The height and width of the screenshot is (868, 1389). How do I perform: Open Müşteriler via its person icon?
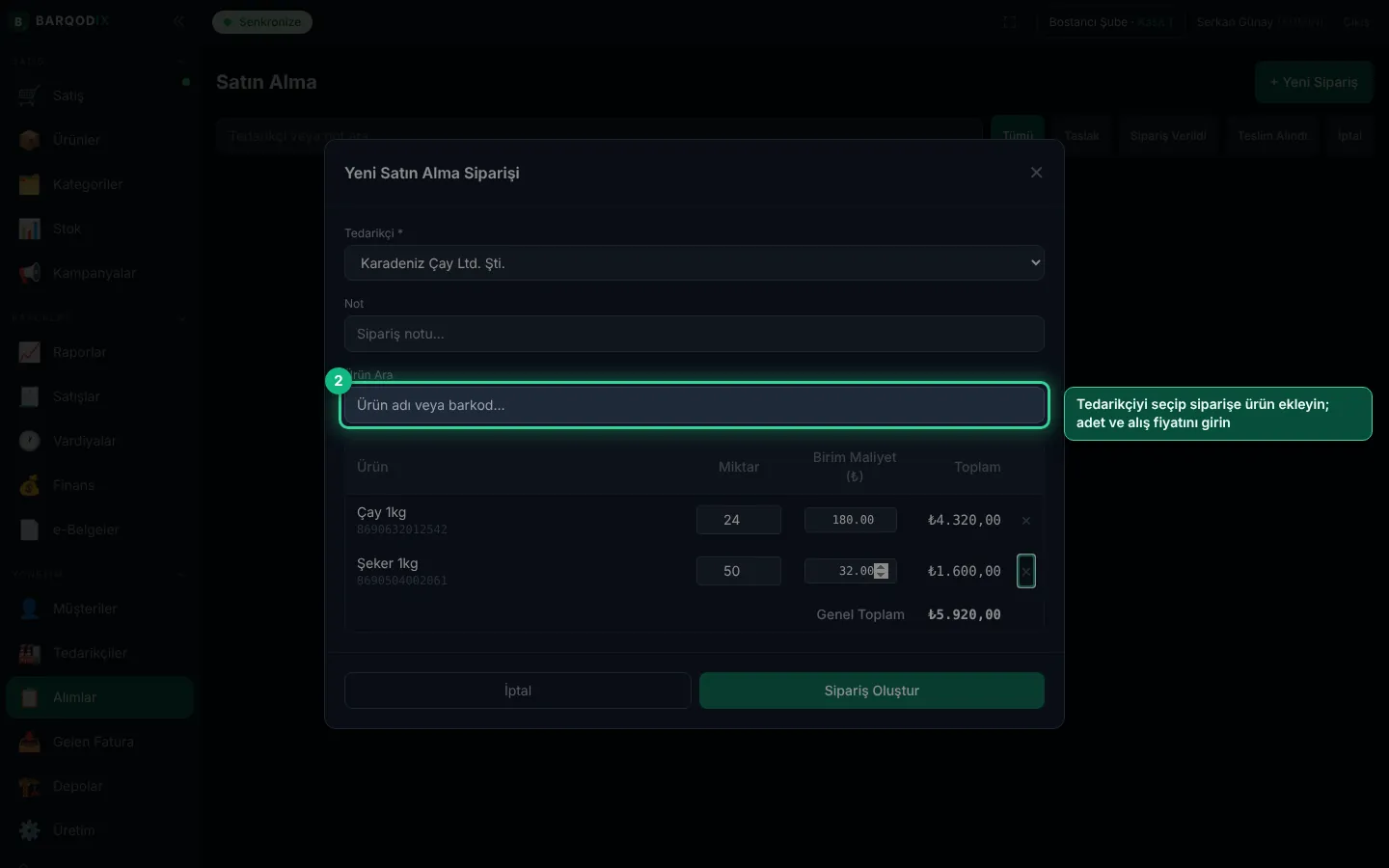click(x=30, y=609)
